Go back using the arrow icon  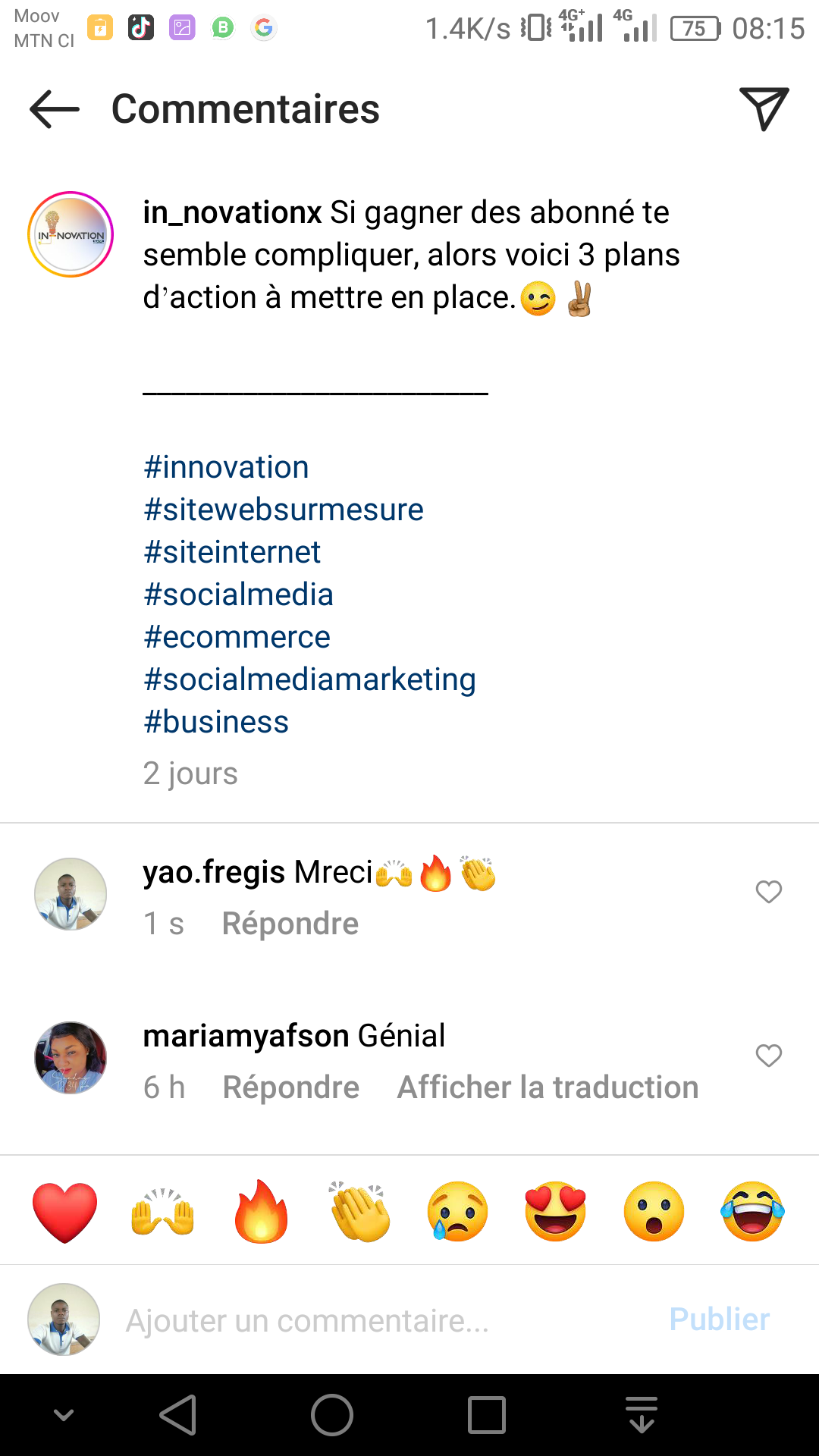coord(55,109)
